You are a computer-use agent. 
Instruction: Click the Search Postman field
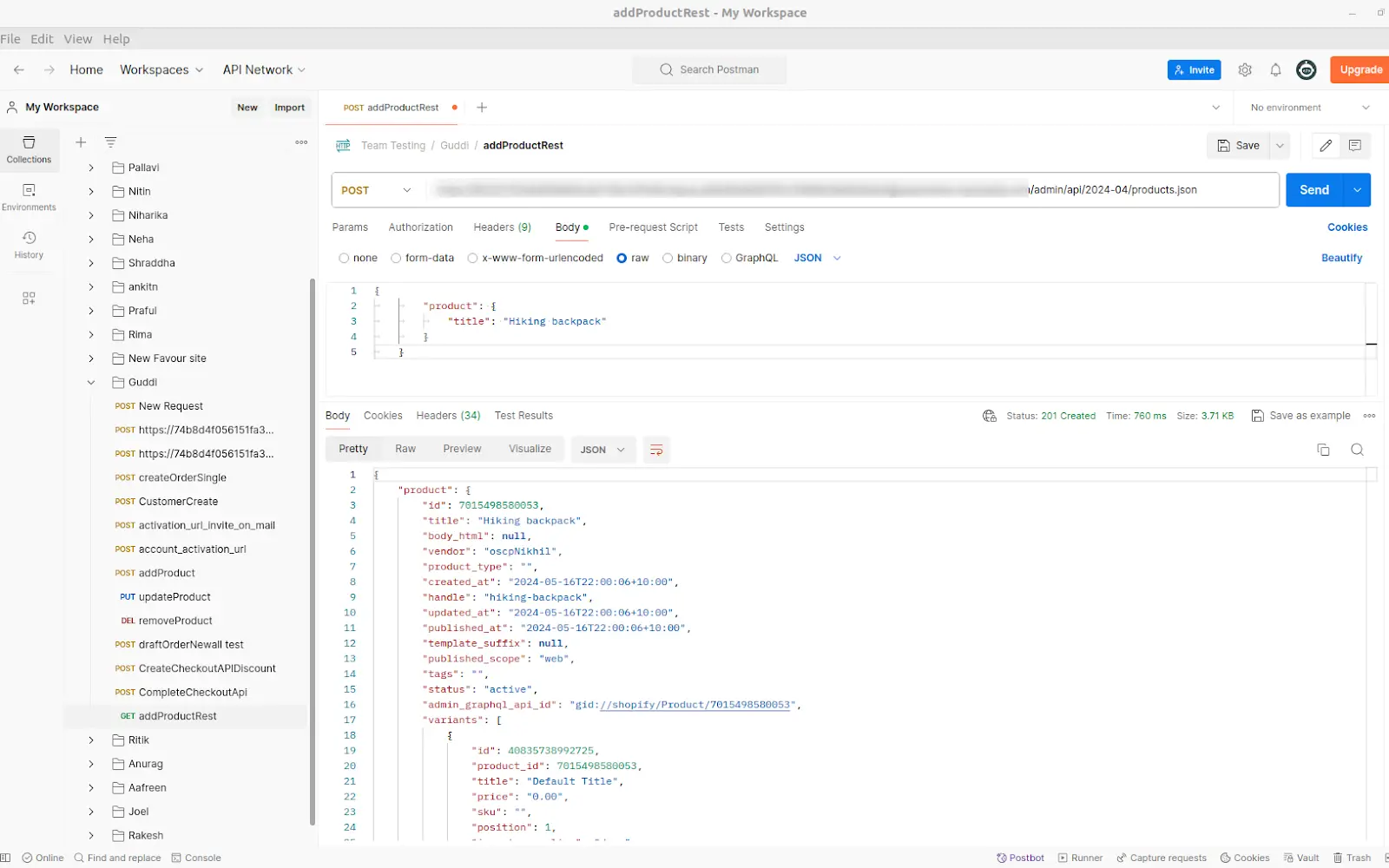tap(709, 70)
